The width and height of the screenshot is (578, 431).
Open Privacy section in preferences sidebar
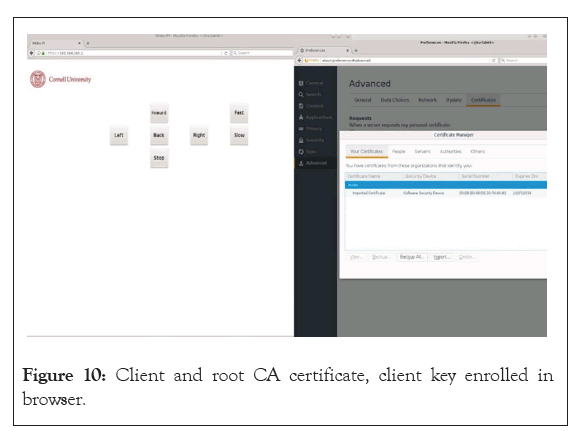315,129
